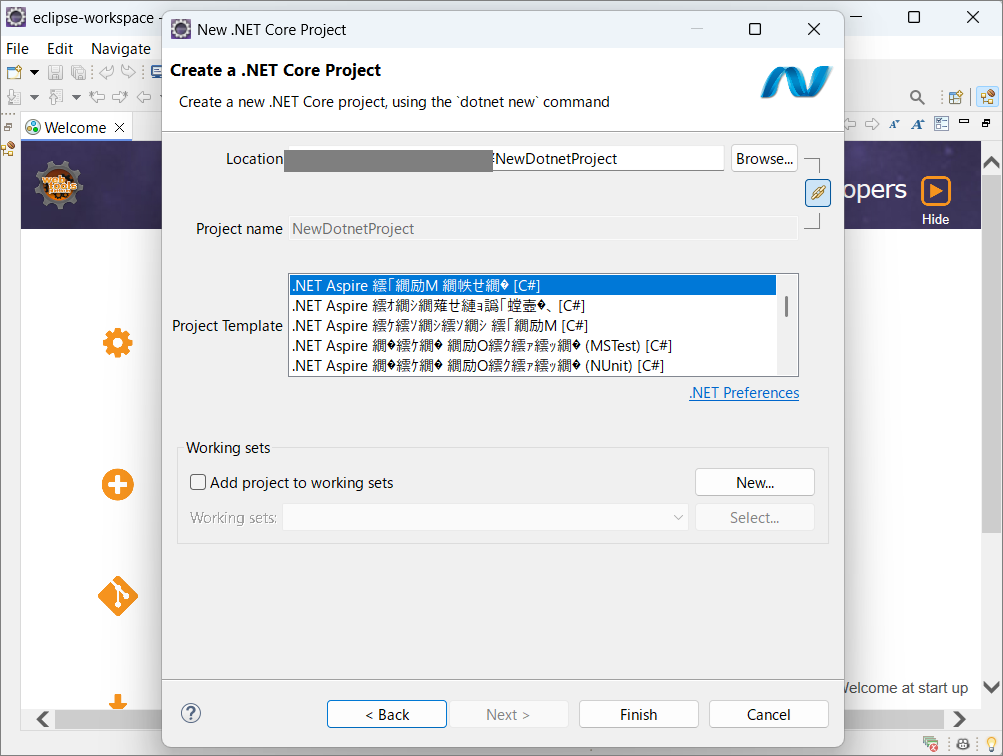Open the Edit menu

(x=60, y=49)
